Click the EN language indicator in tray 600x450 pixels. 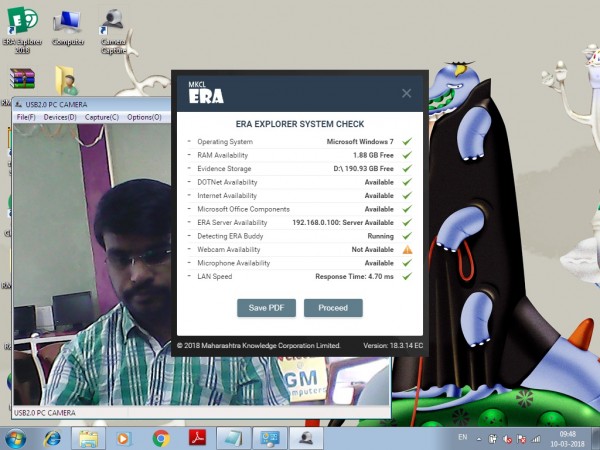(463, 437)
